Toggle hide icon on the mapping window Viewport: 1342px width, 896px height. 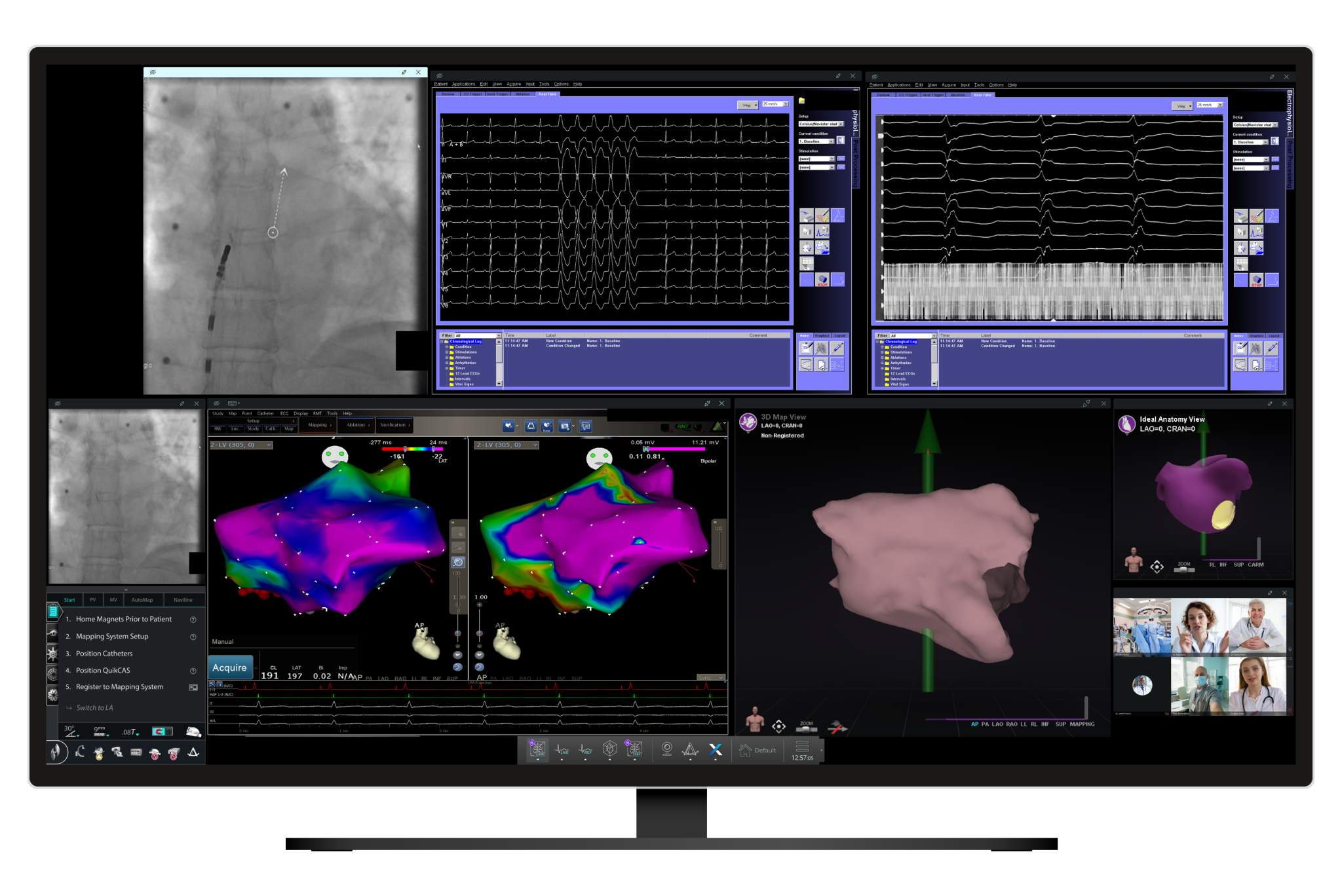pos(217,403)
